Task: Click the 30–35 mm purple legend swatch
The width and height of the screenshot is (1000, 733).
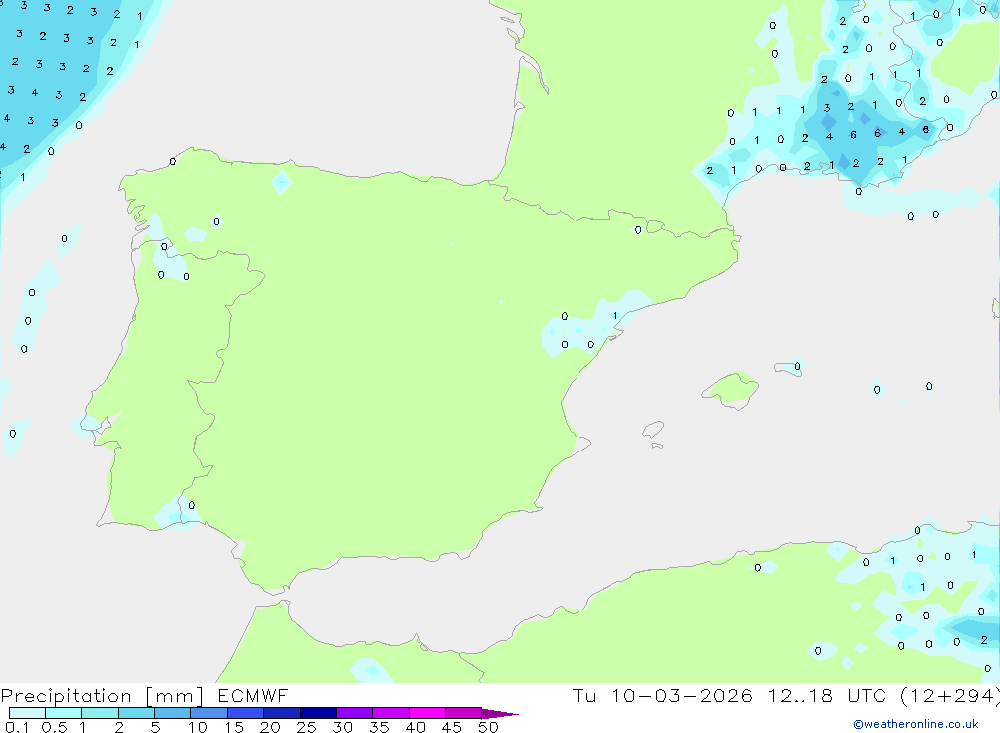Action: click(354, 713)
